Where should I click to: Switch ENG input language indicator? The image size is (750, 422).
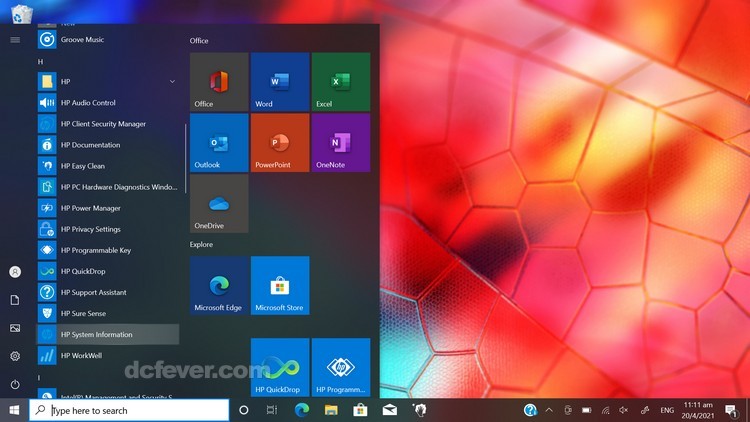(x=667, y=410)
